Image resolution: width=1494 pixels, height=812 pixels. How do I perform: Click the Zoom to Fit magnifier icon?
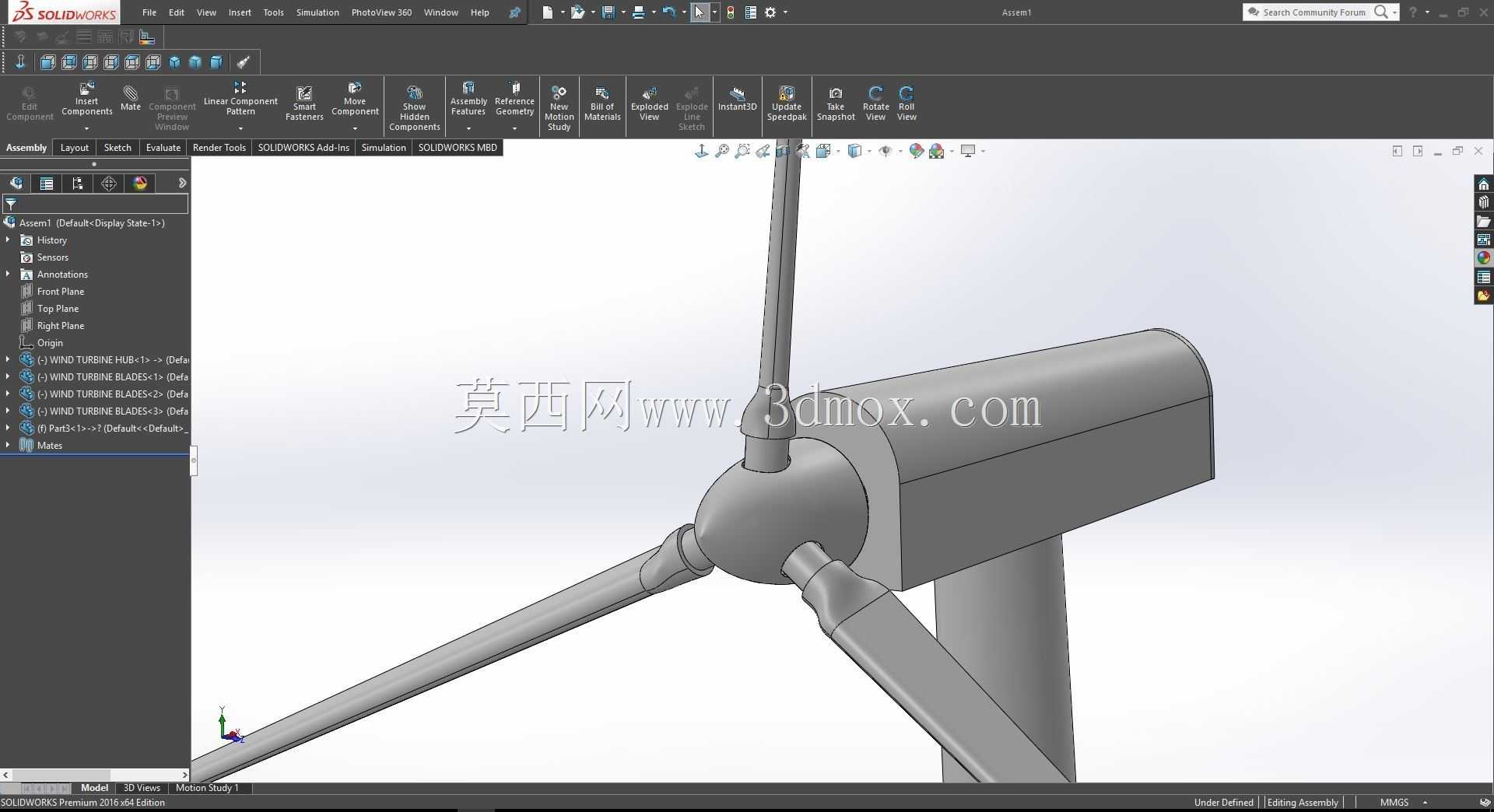[722, 151]
